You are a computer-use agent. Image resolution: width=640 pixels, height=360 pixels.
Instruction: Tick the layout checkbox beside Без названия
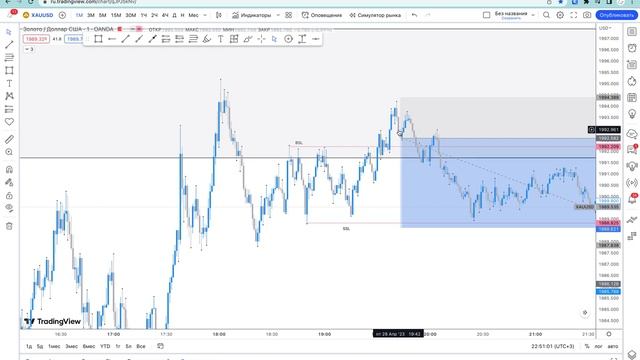click(x=486, y=15)
